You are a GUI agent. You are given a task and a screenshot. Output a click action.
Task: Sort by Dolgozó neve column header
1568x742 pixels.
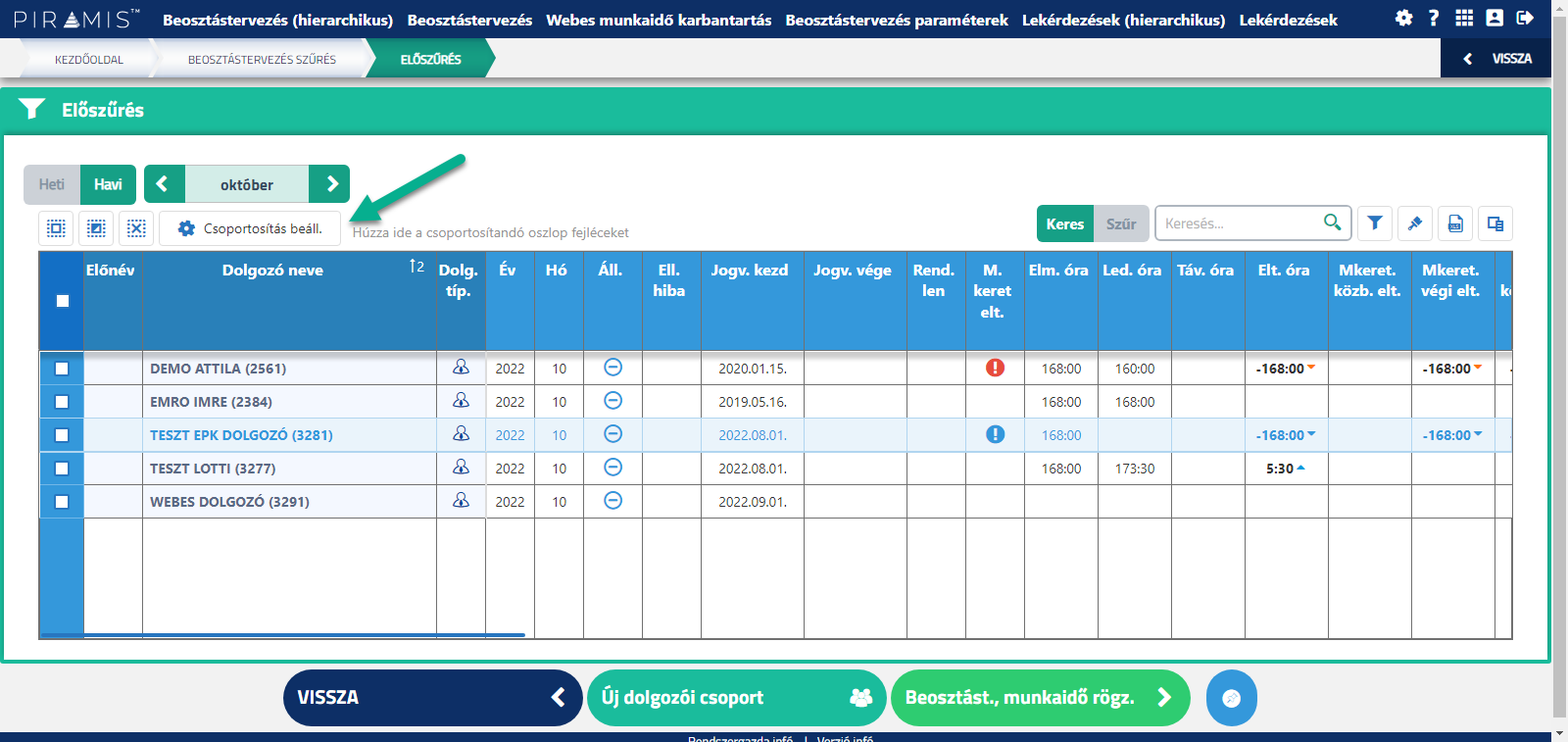coord(272,271)
